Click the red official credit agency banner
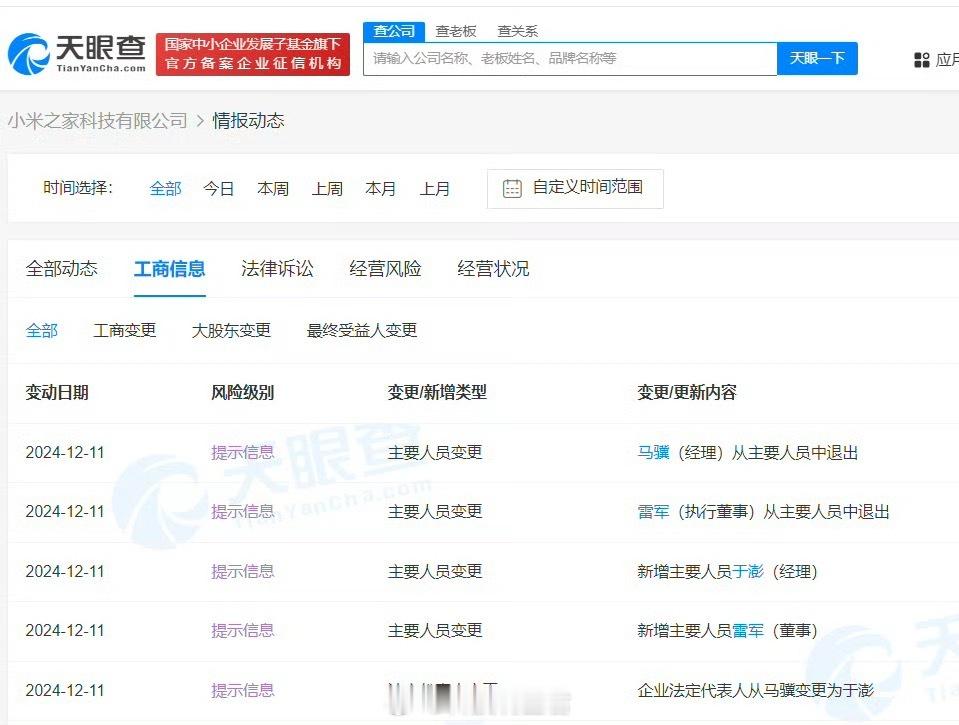Screen dimensions: 959x725 pos(253,54)
